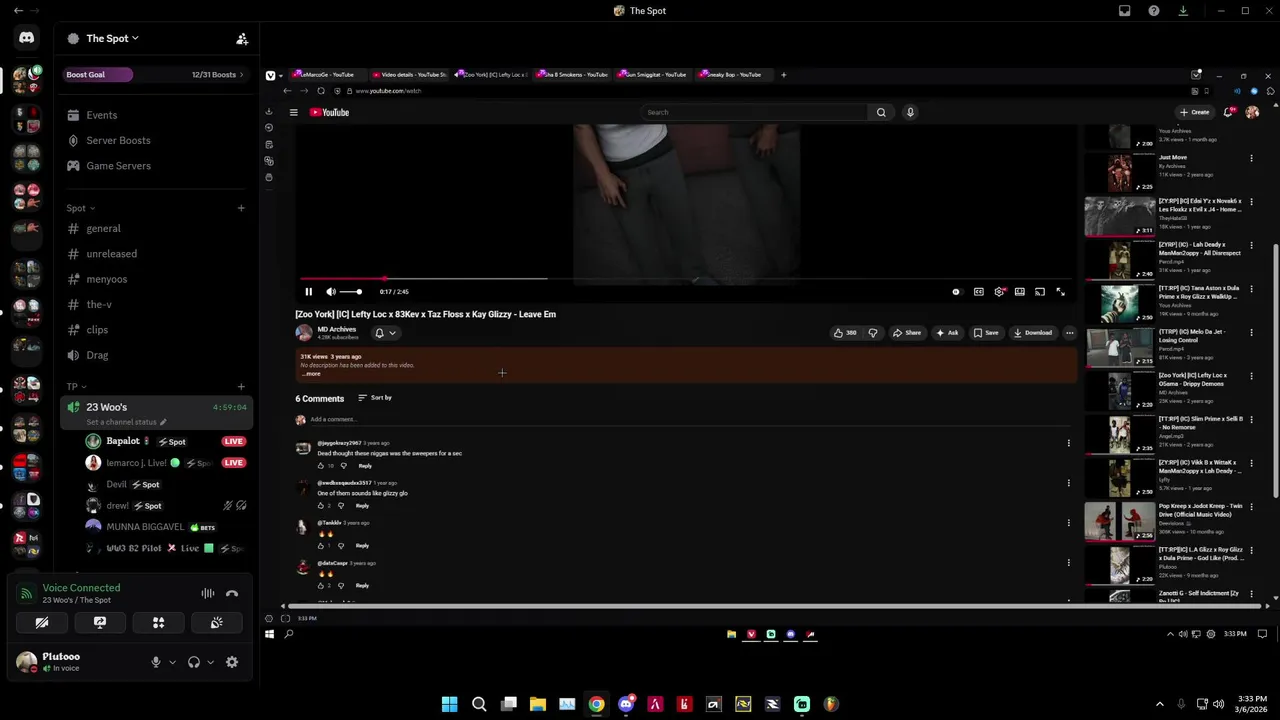Open the general text channel
The width and height of the screenshot is (1280, 720).
(156, 229)
